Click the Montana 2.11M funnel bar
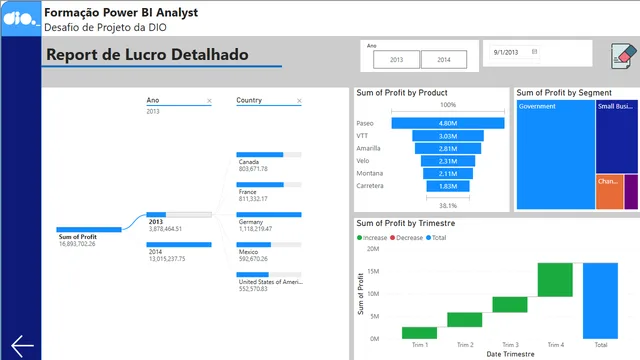Viewport: 640px width, 360px height. [448, 174]
